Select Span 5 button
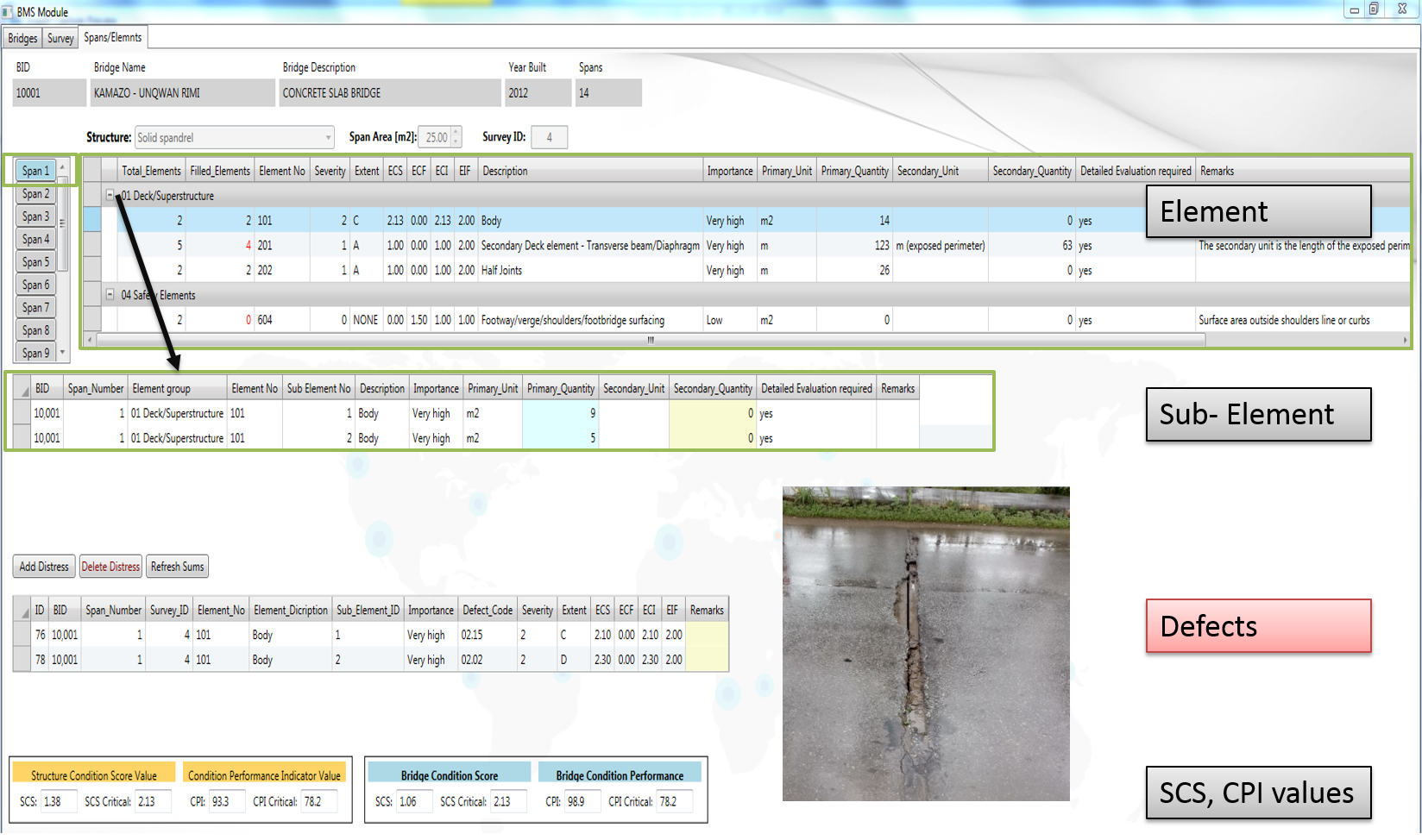This screenshot has height=840, width=1422. (x=35, y=262)
